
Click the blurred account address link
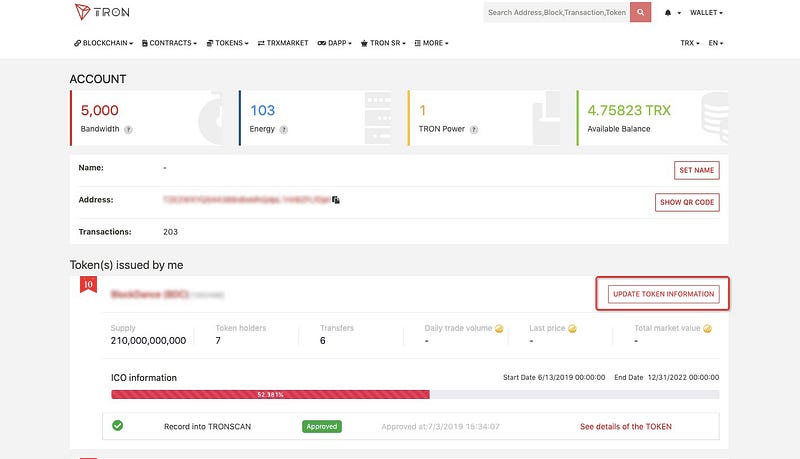pos(246,200)
